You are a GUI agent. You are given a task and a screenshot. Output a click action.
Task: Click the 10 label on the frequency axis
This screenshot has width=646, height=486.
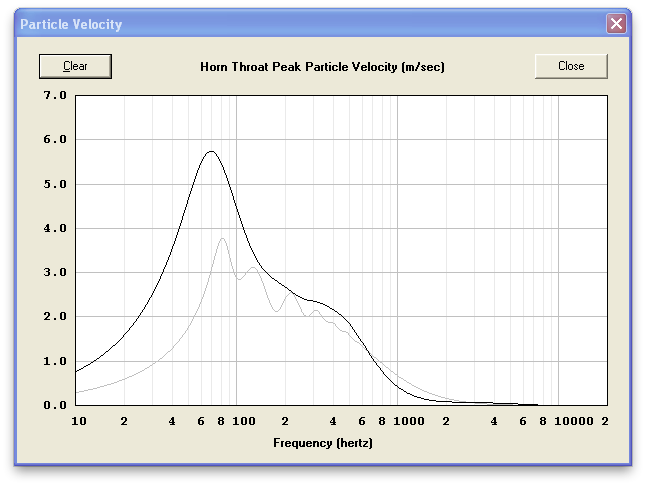point(79,421)
